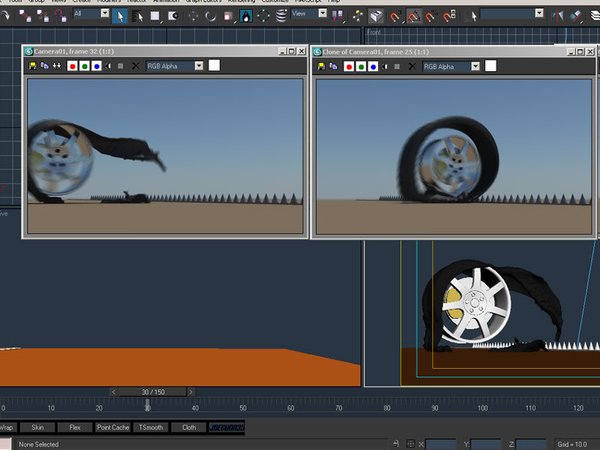Click the clone virtual frame buffer icon in Camera01 window

(x=44, y=66)
